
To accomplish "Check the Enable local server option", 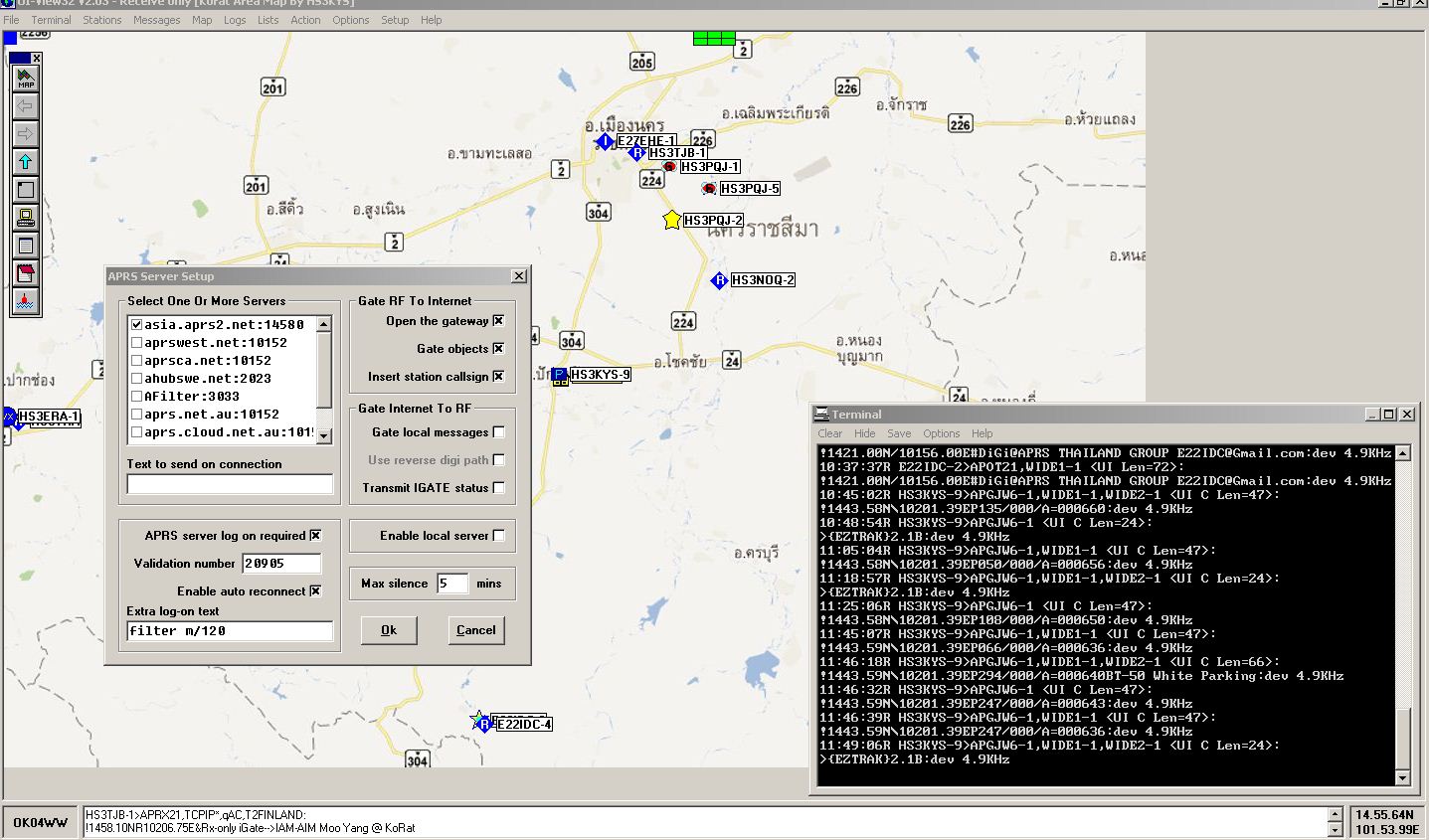I will 498,536.
